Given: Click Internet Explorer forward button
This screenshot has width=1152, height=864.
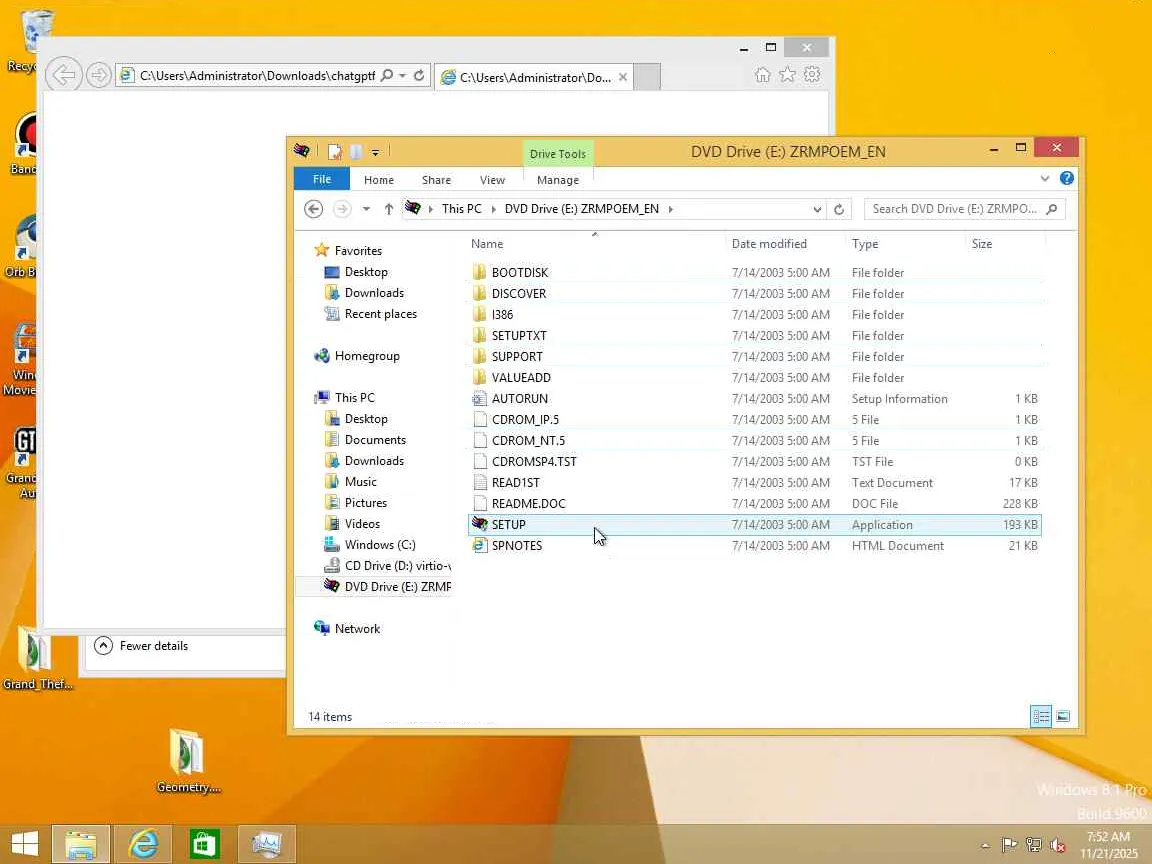Looking at the screenshot, I should coord(98,75).
